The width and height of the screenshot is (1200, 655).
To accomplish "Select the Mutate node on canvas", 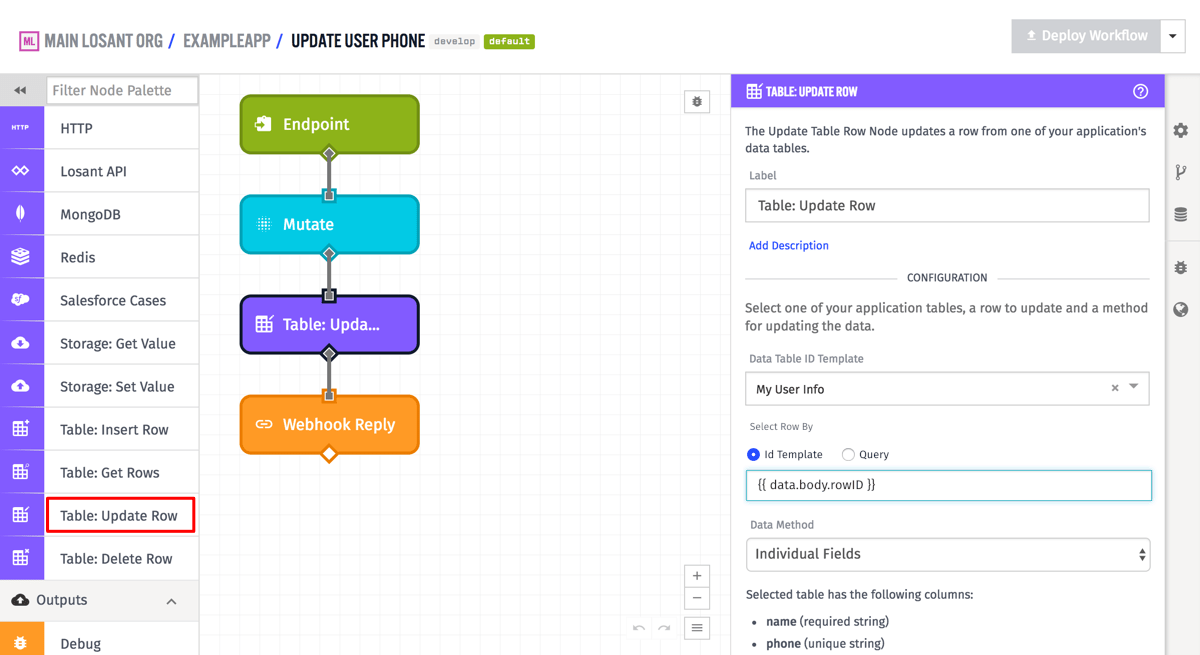I will coord(329,224).
